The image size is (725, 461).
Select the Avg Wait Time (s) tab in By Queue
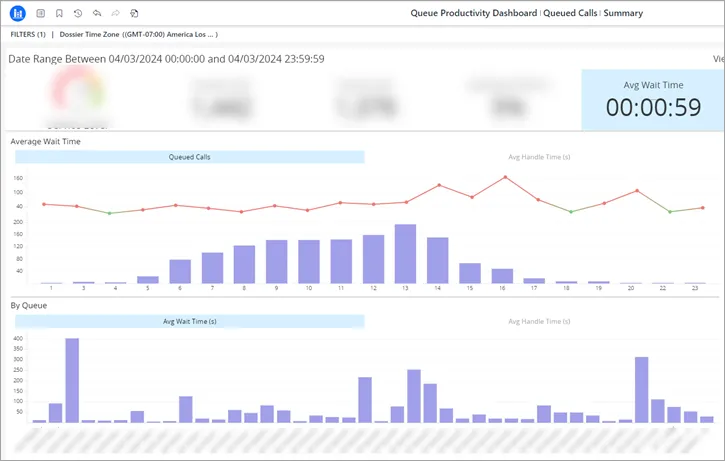(190, 321)
